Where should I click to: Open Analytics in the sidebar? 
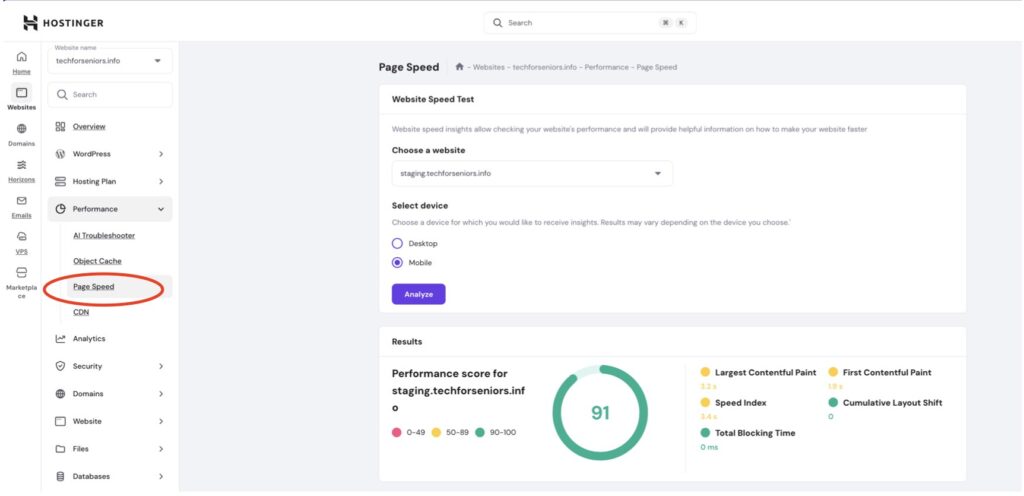pos(89,339)
